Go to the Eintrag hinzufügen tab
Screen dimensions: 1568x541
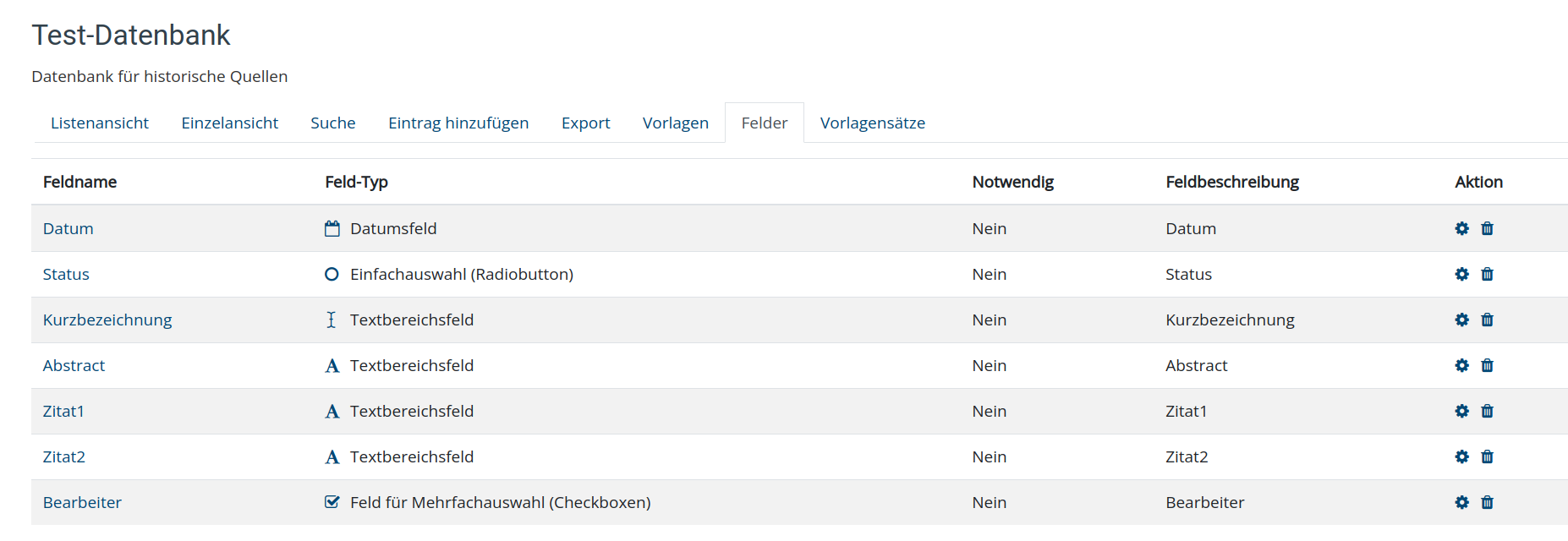coord(458,123)
